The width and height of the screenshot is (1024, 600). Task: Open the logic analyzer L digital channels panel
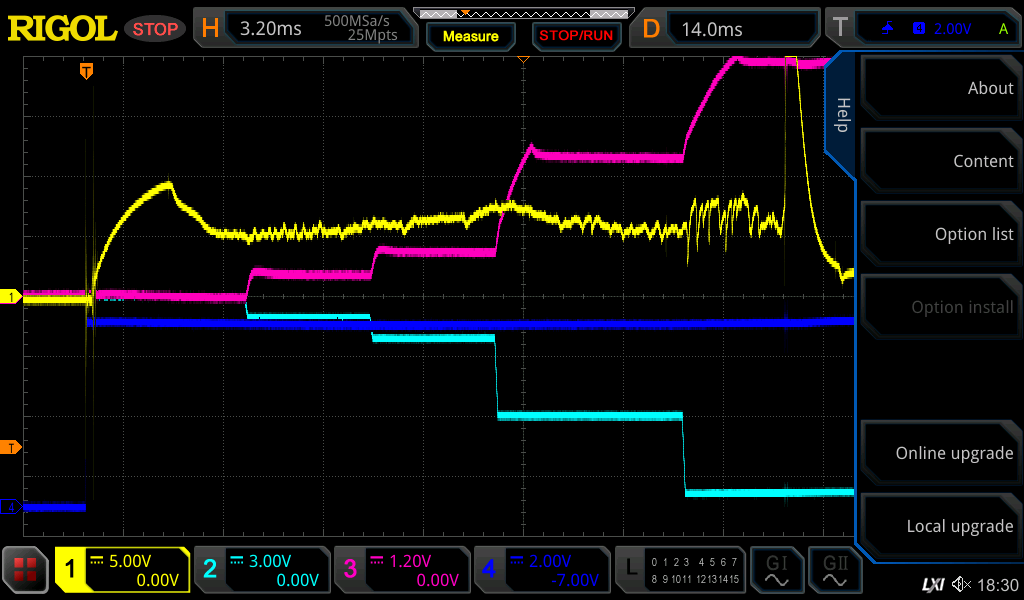click(680, 570)
